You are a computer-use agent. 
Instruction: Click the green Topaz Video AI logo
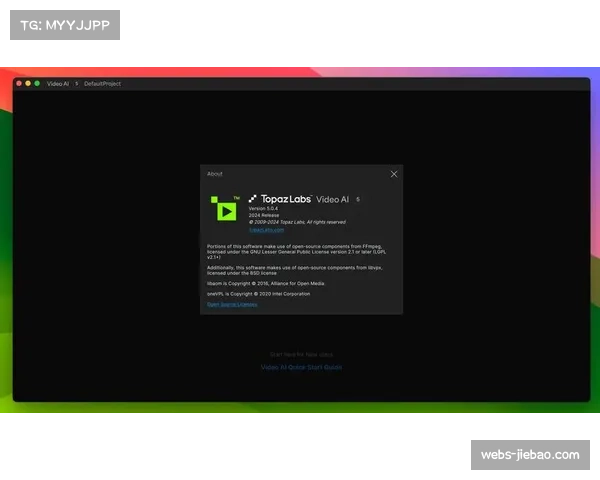point(225,208)
